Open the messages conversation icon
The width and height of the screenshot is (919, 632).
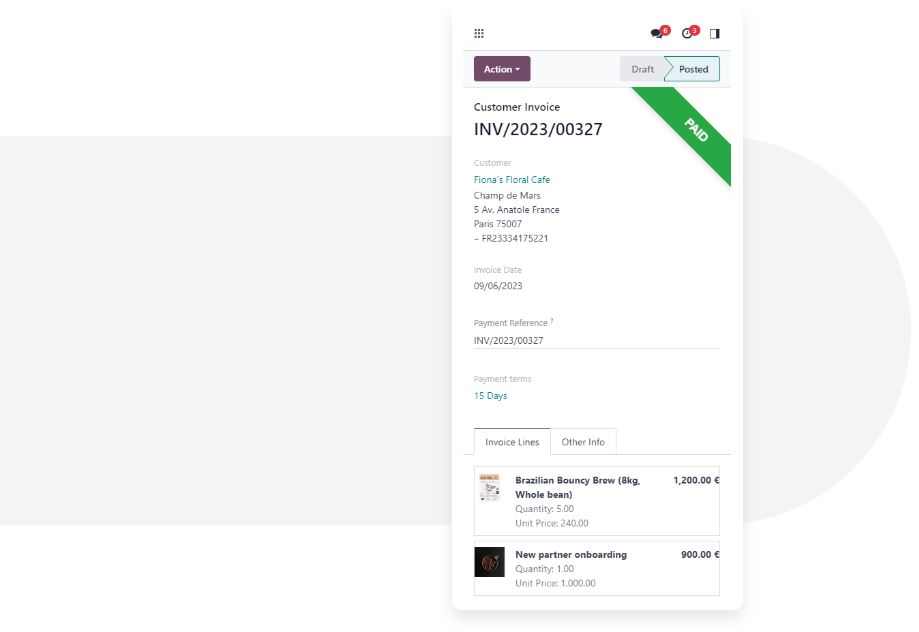pos(657,33)
